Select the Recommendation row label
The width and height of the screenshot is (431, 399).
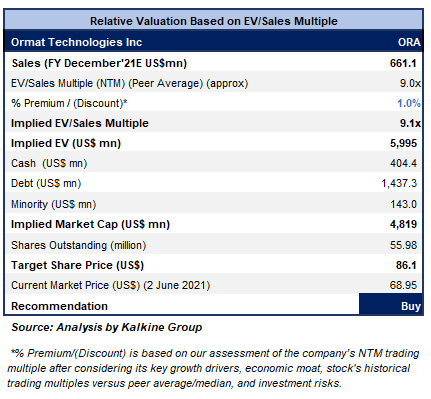point(59,306)
